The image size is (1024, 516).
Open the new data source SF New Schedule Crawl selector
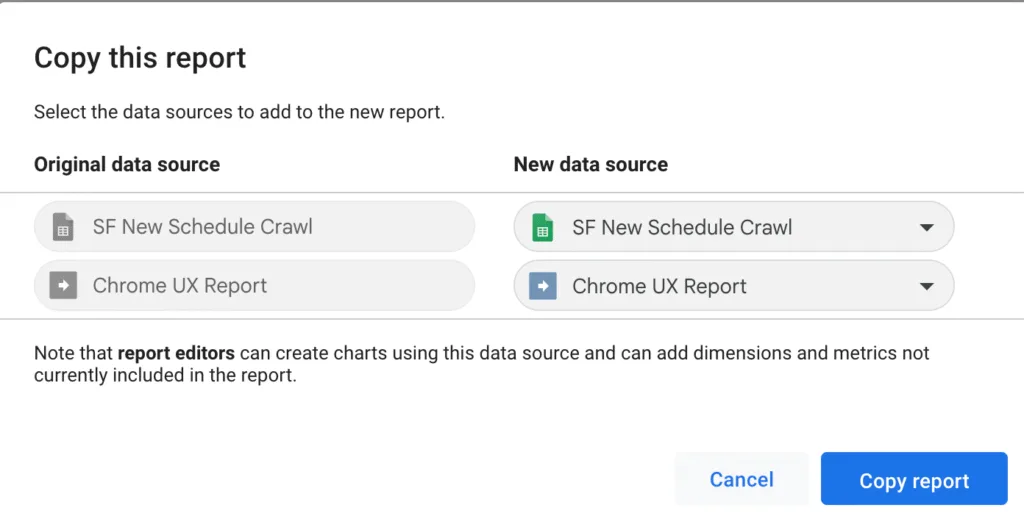[x=733, y=227]
